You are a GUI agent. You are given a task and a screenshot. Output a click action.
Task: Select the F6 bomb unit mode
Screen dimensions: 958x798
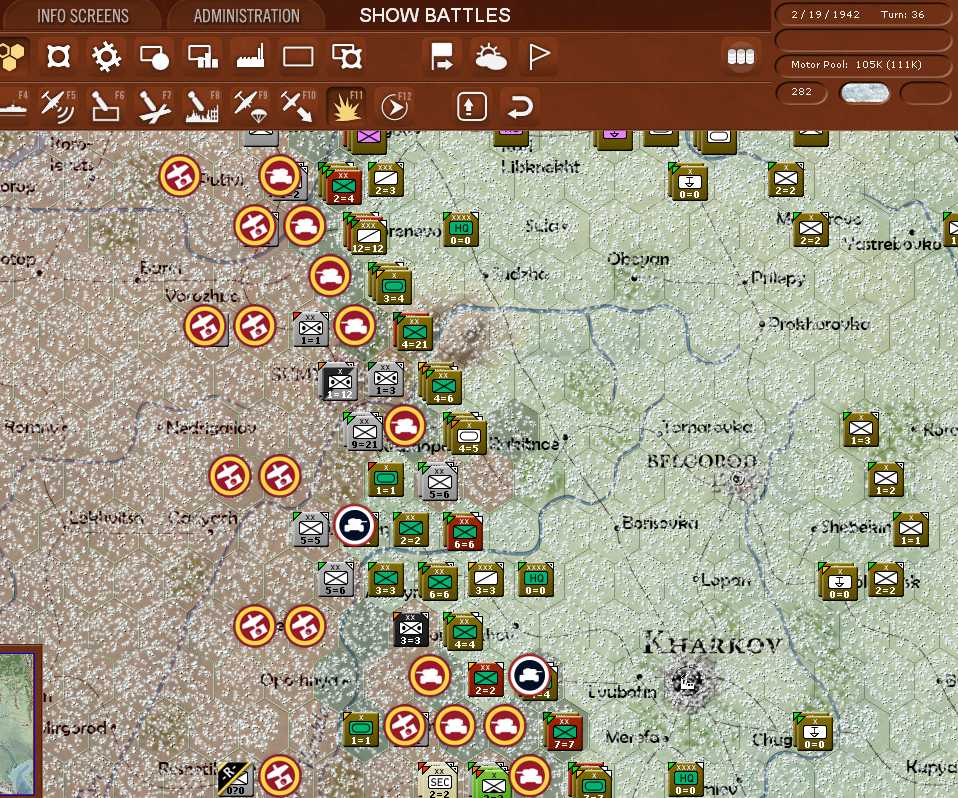pyautogui.click(x=106, y=106)
